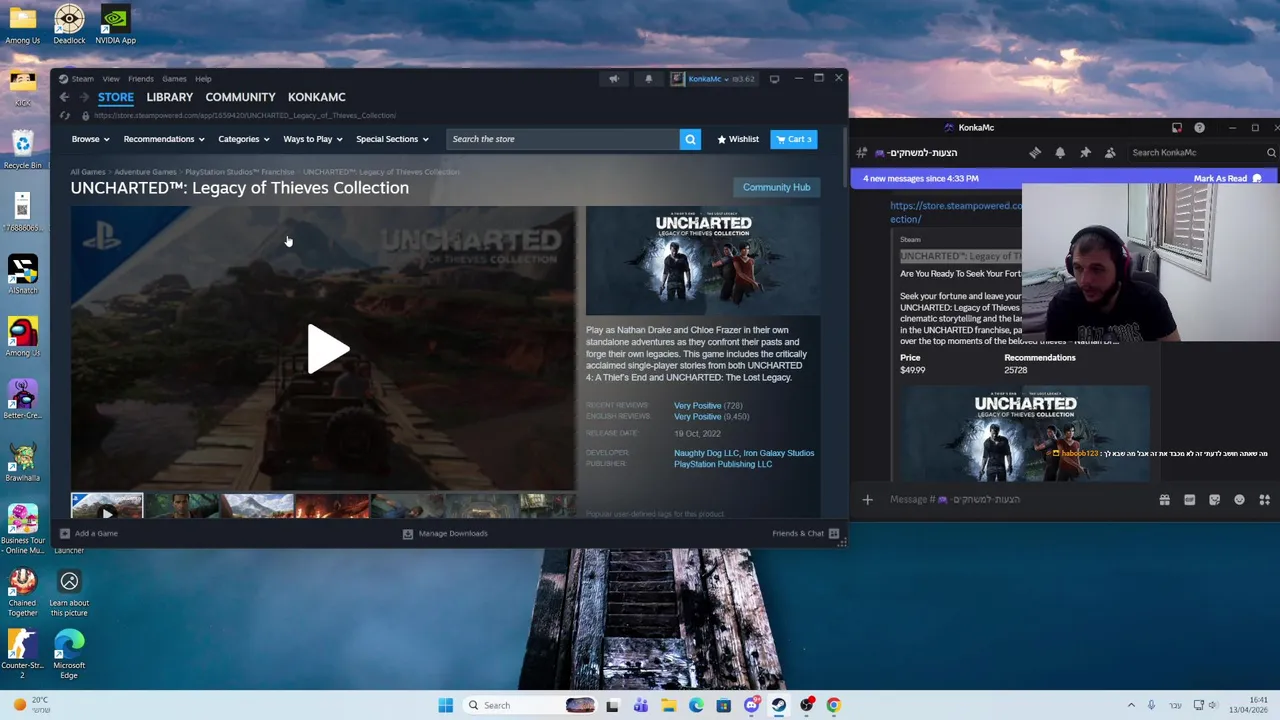This screenshot has width=1280, height=720.
Task: Open Discord channel notification settings bell
Action: tap(1060, 153)
